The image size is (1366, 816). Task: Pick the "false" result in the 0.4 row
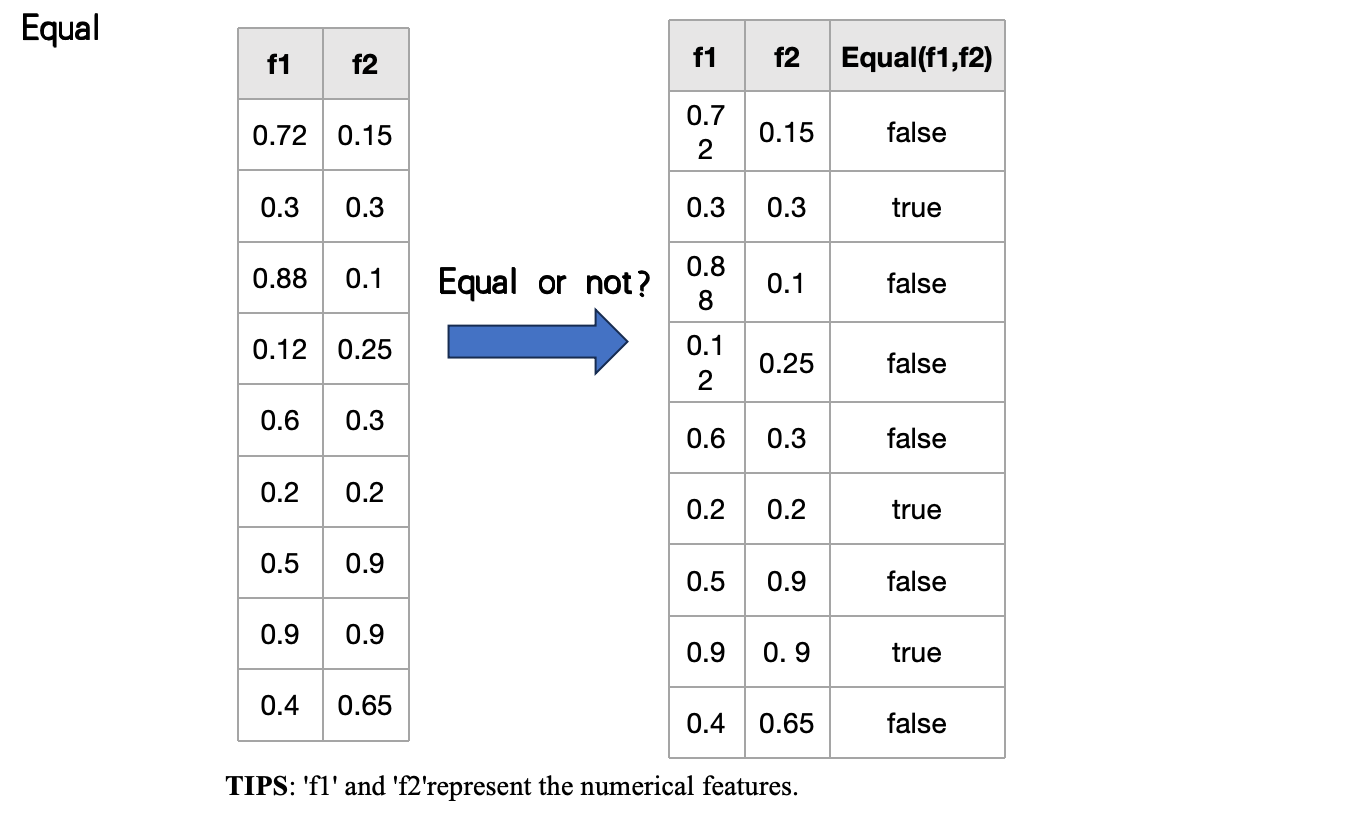point(916,724)
